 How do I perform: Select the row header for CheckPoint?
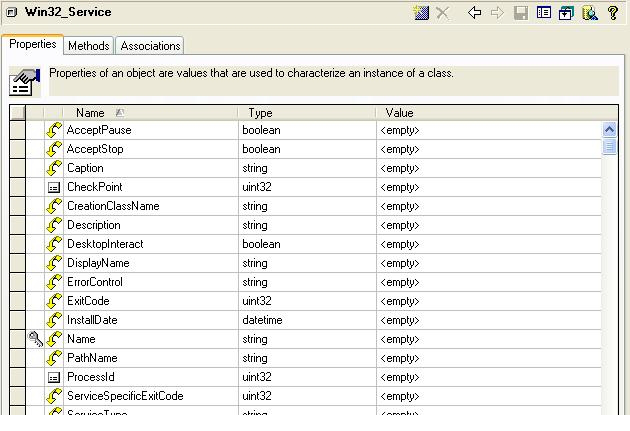click(x=17, y=187)
